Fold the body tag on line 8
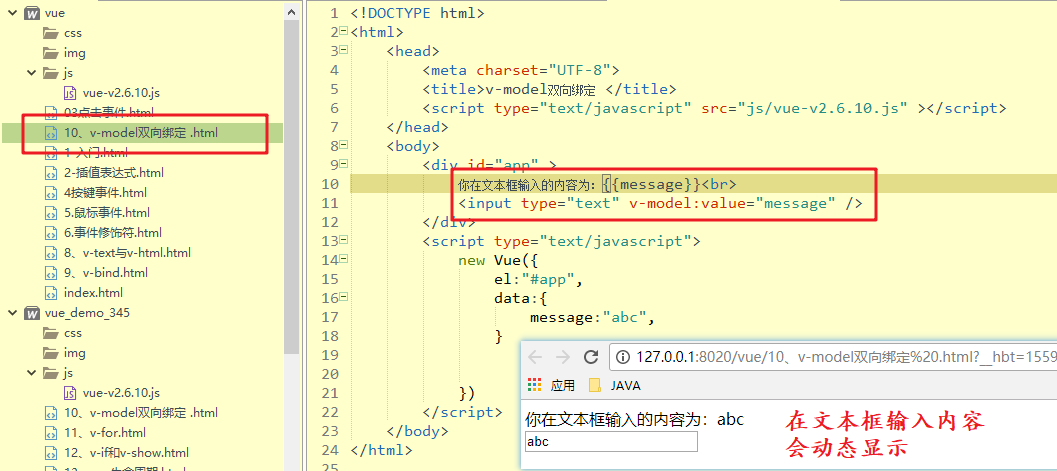 pos(344,145)
